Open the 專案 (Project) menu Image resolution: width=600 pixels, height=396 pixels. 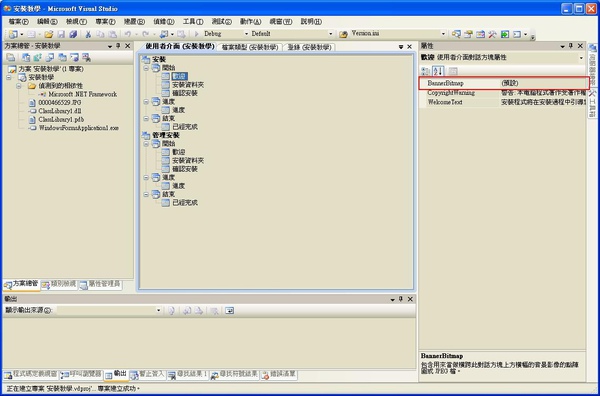[105, 22]
